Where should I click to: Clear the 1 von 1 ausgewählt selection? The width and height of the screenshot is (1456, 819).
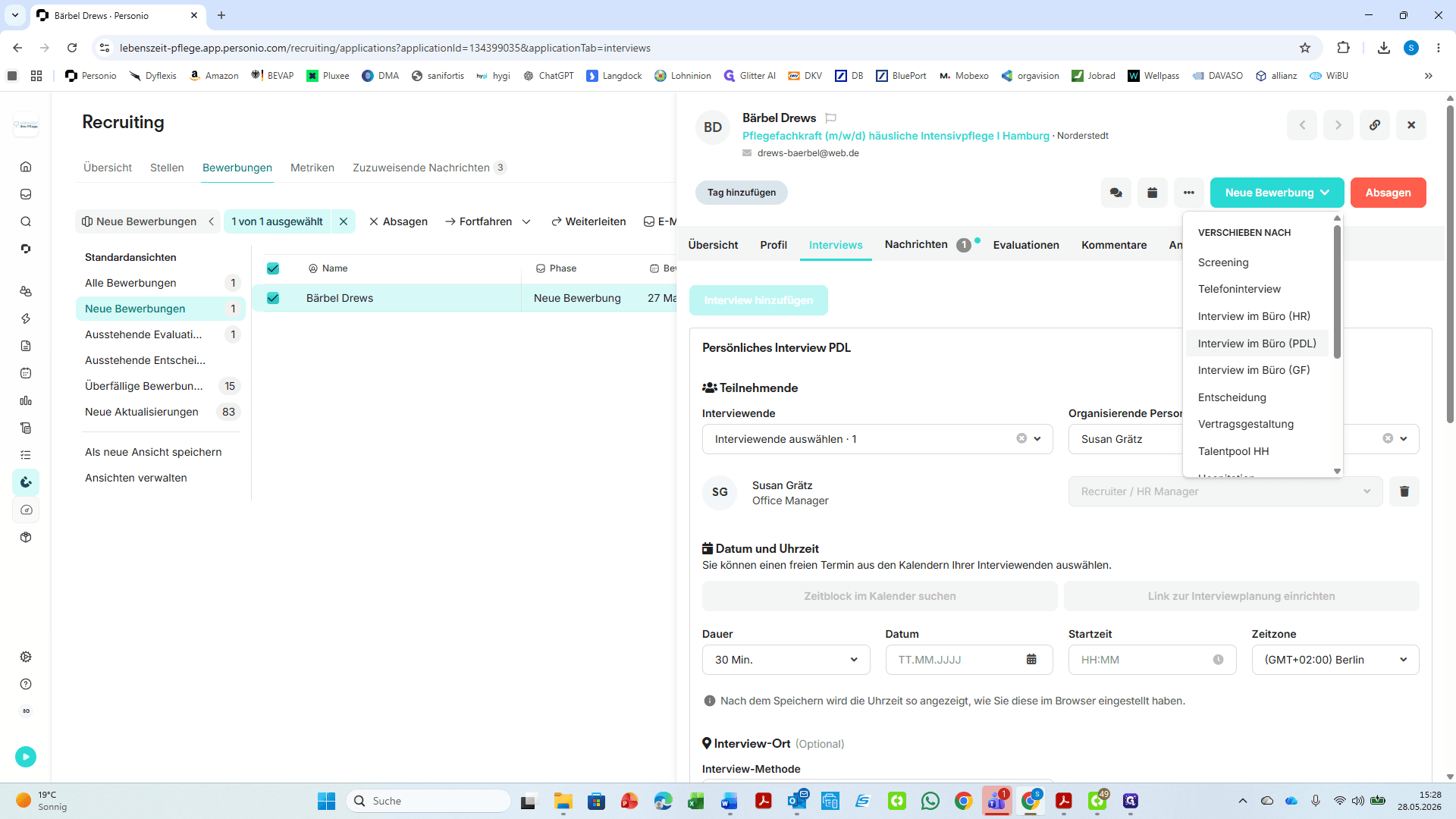344,221
